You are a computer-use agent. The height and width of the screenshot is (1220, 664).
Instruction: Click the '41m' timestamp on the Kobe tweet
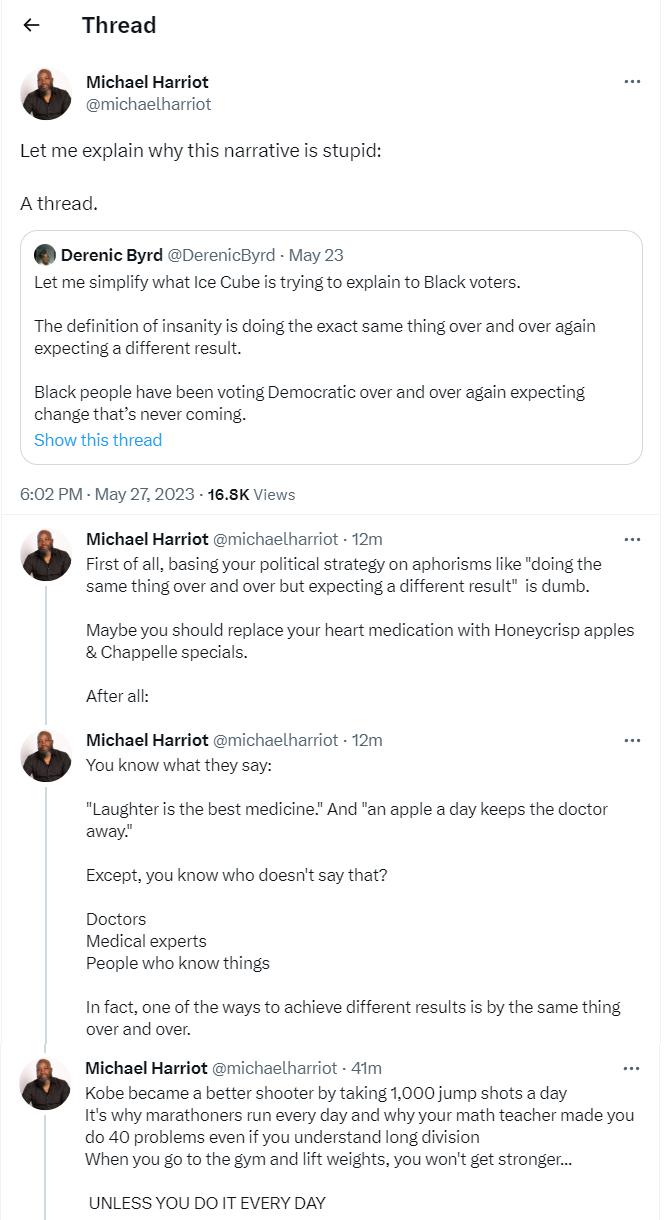(365, 1068)
